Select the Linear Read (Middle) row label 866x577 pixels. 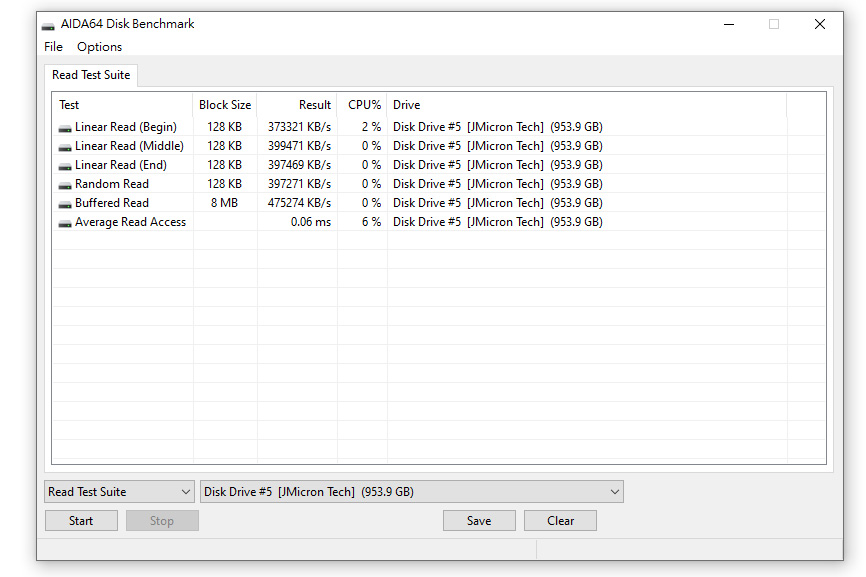(x=129, y=146)
